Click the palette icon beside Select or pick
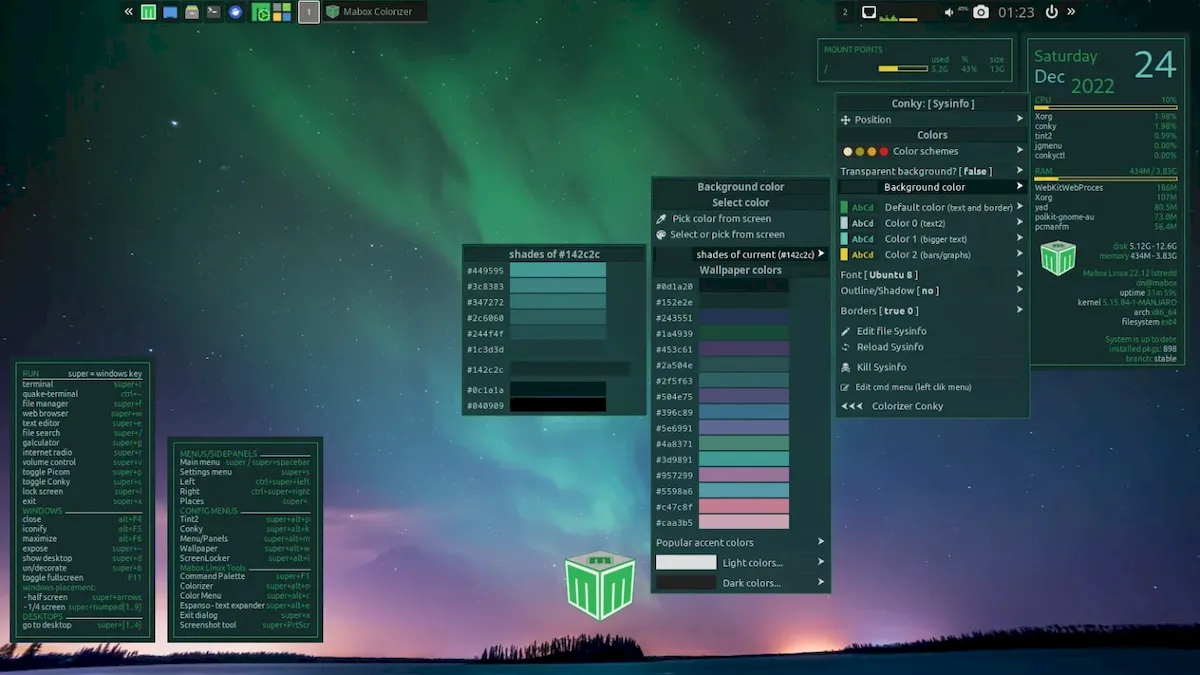 661,235
